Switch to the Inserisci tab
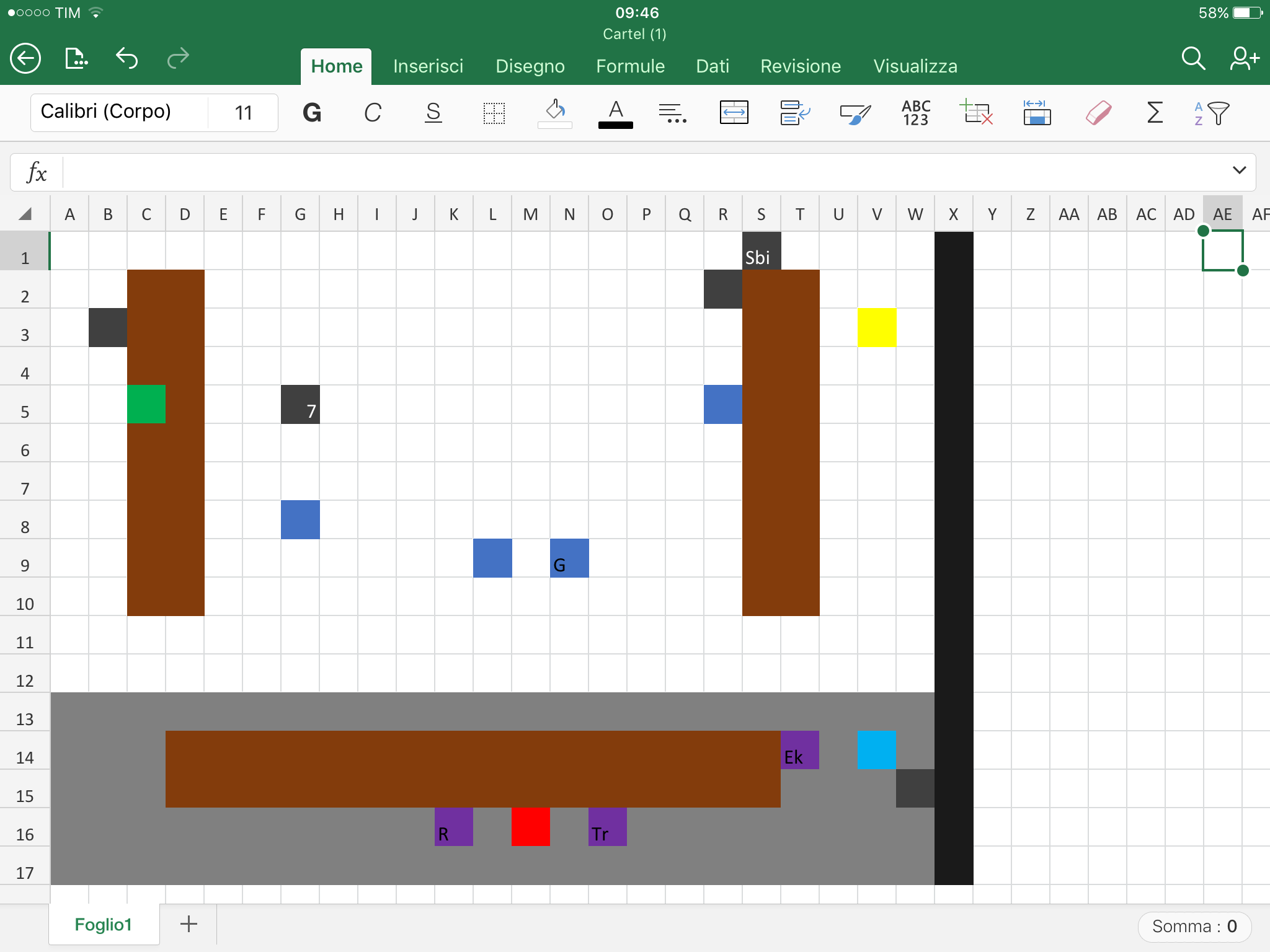Viewport: 1270px width, 952px height. 428,66
